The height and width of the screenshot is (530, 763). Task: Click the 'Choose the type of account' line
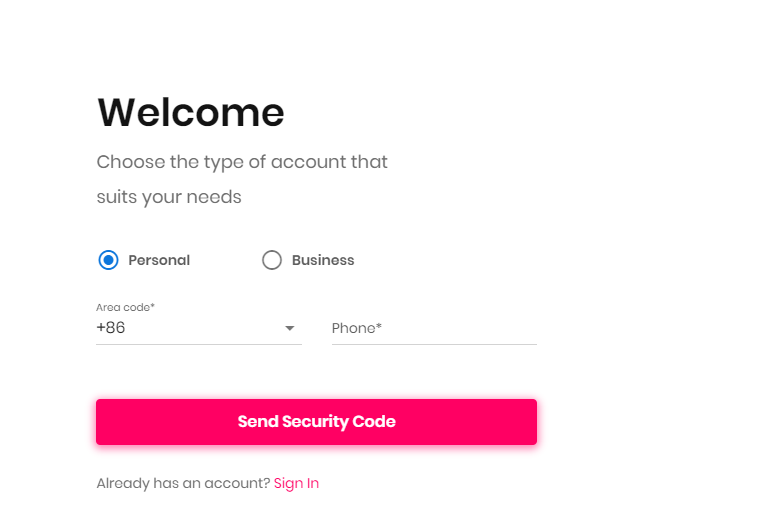point(241,162)
